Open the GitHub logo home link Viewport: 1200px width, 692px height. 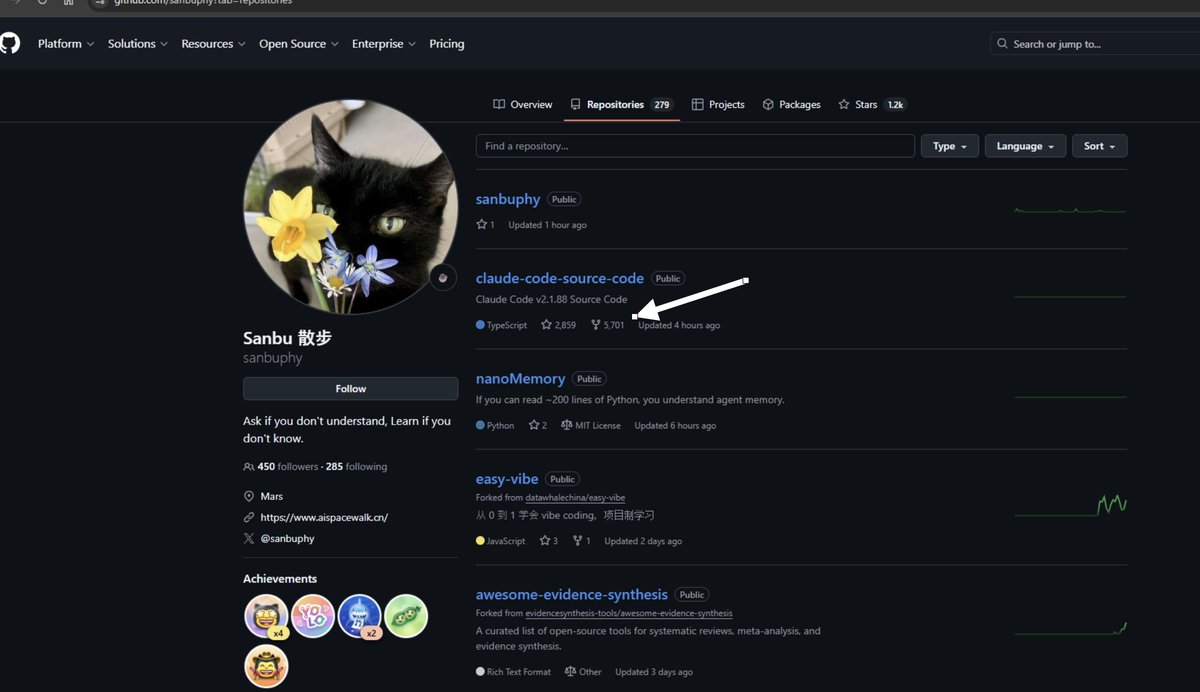[8, 43]
